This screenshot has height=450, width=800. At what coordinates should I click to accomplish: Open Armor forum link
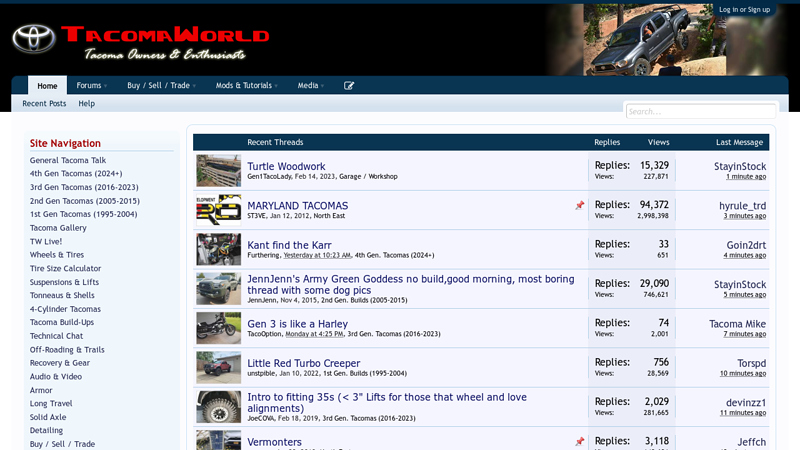pyautogui.click(x=41, y=390)
